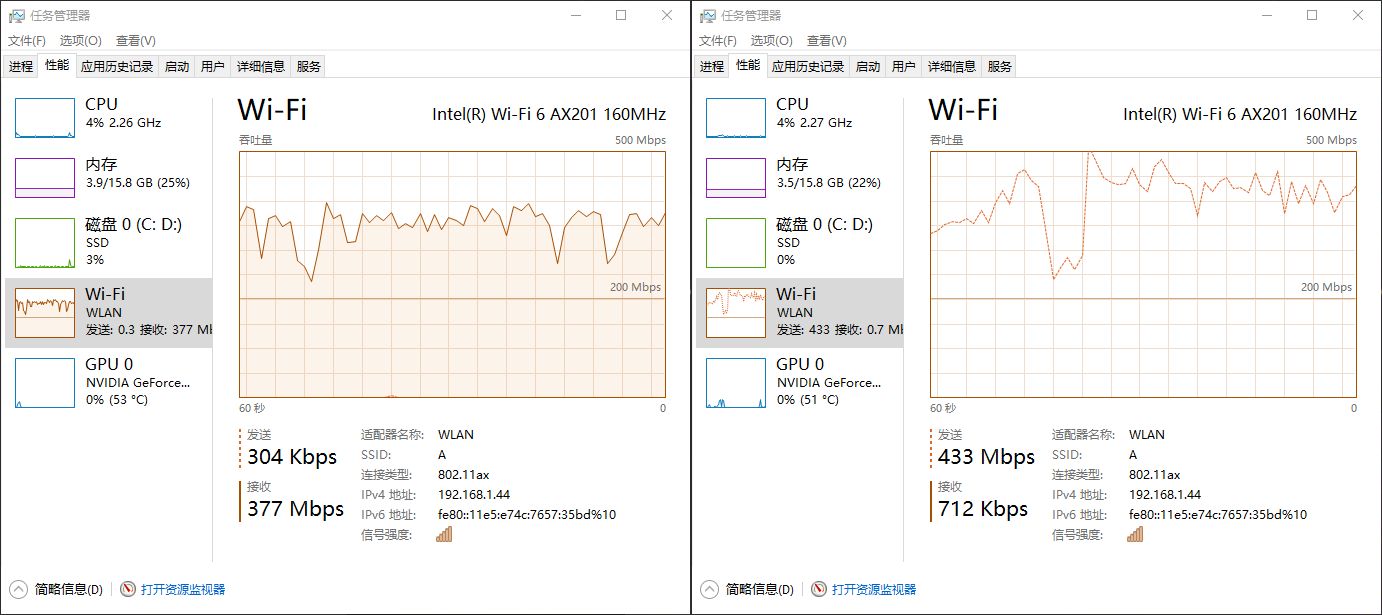1382x615 pixels.
Task: Select 磁盘 0 disk graph thumbnail in left window
Action: coord(45,243)
